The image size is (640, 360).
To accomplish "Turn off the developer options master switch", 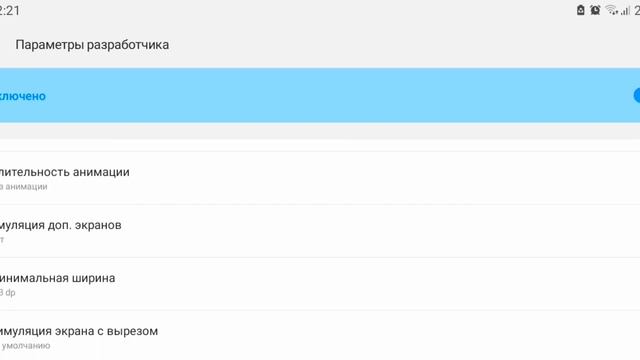I will 637,96.
